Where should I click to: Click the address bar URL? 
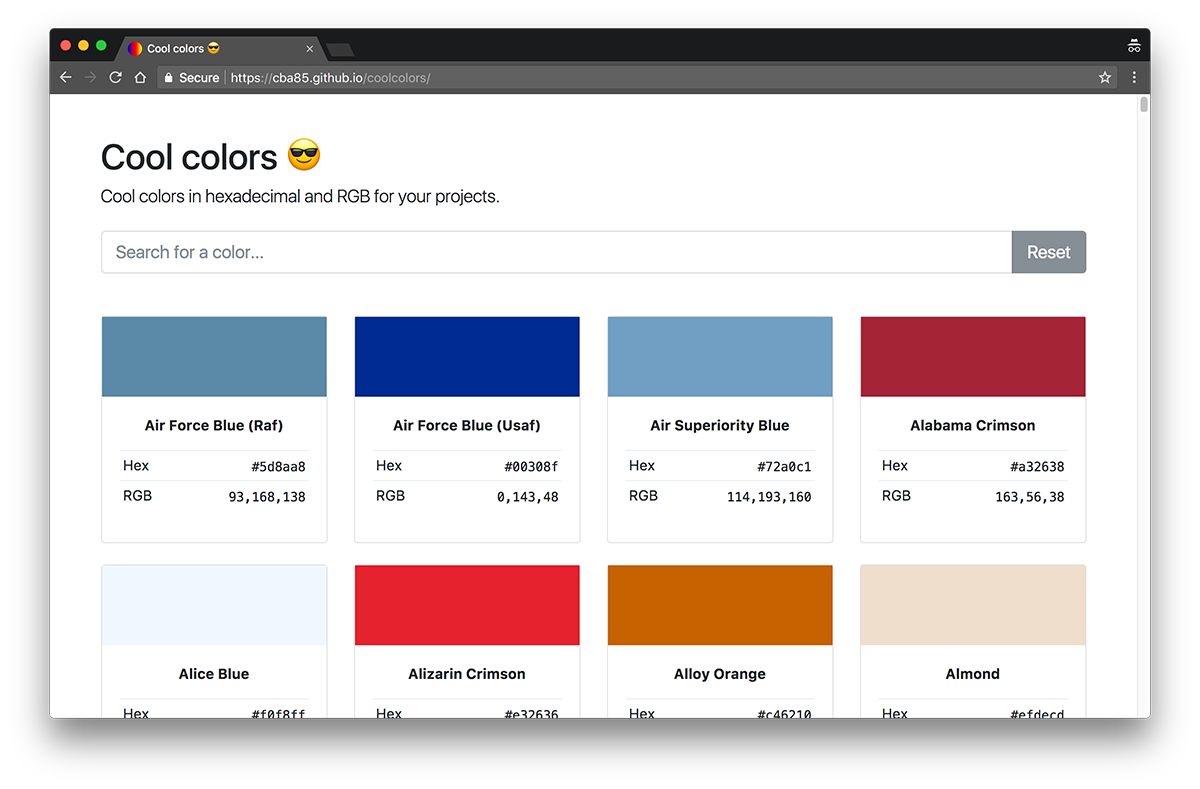point(330,77)
